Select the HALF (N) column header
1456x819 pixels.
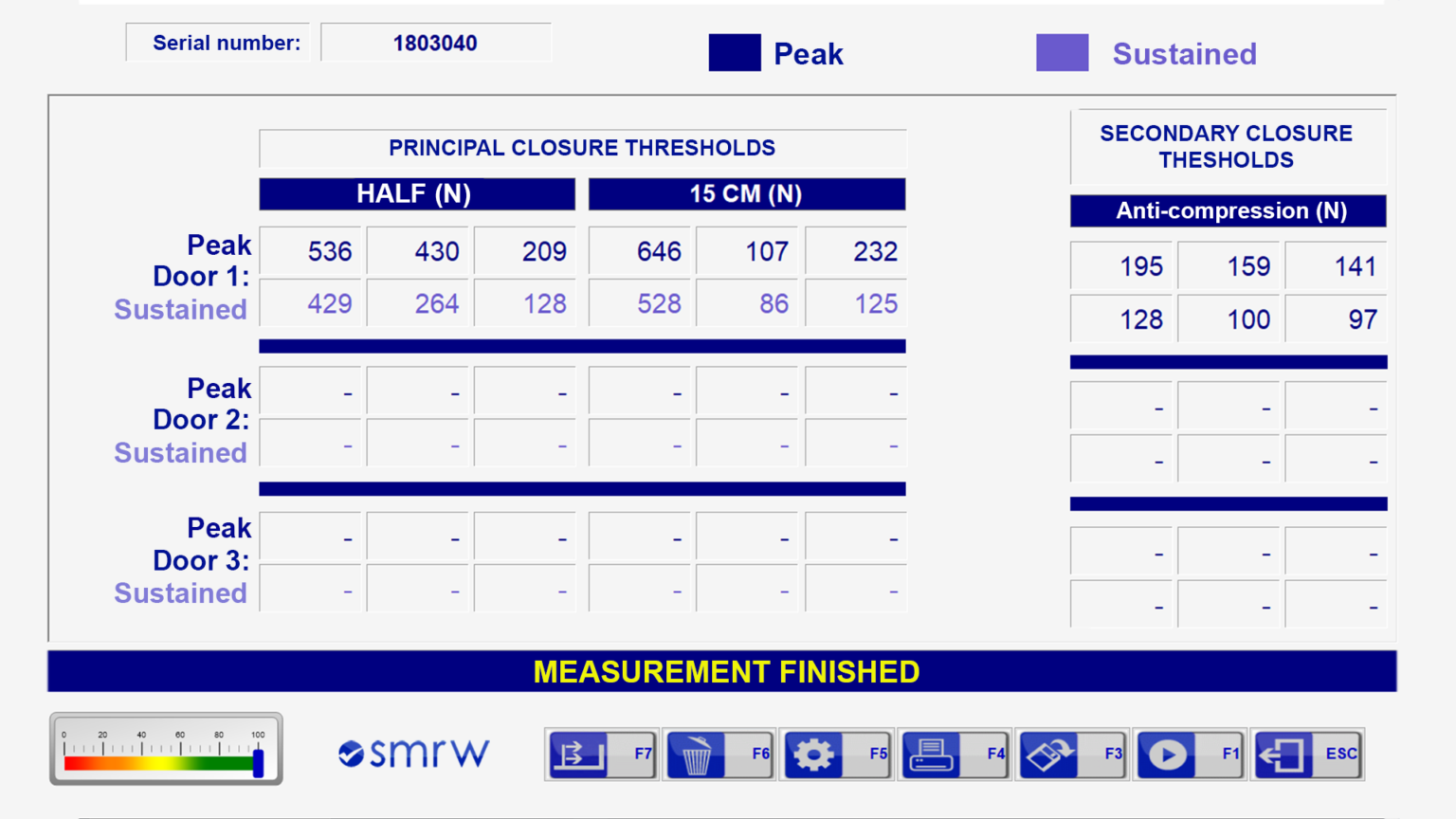tap(416, 193)
